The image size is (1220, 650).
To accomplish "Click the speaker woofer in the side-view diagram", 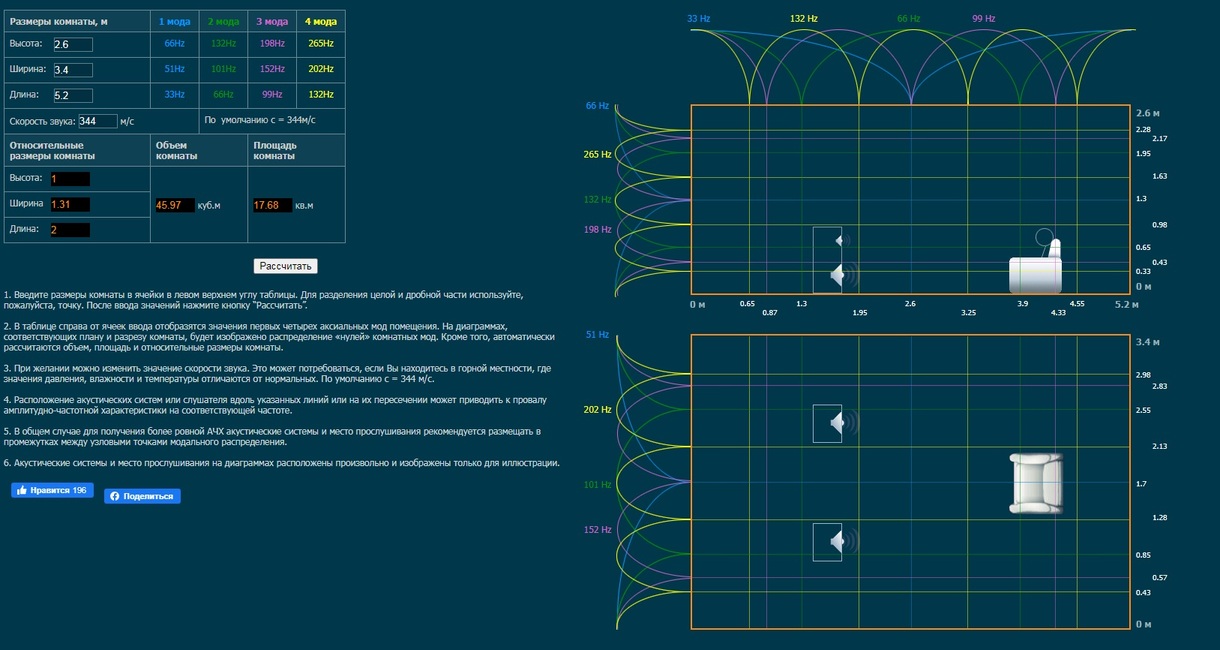I will [836, 275].
